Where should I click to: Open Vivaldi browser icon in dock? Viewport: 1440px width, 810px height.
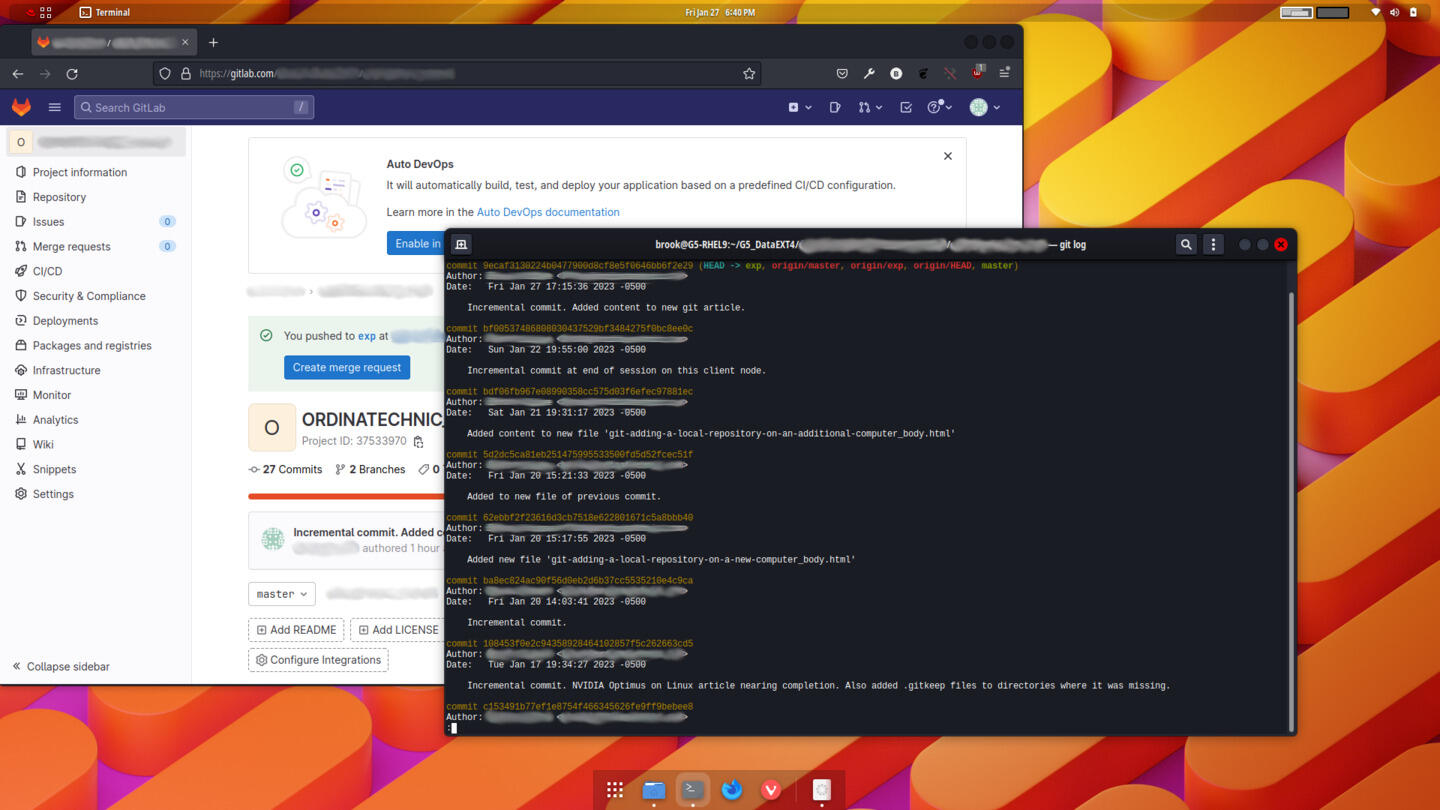pos(771,790)
